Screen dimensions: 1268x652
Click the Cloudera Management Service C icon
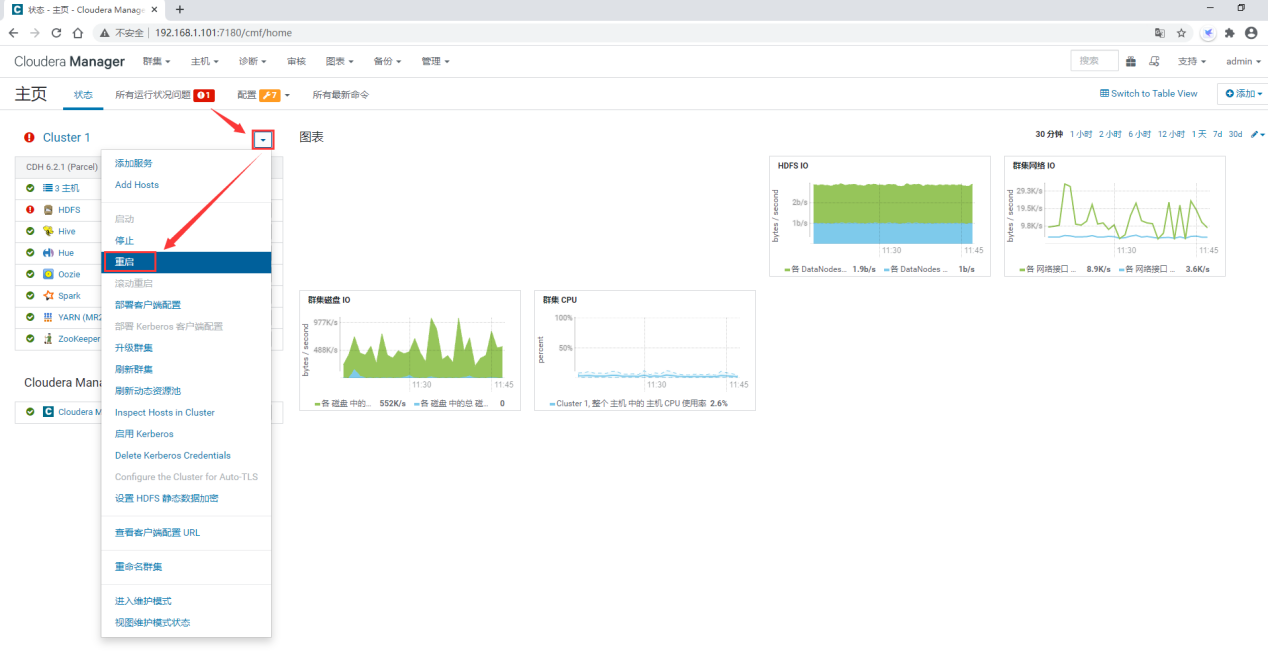pyautogui.click(x=48, y=412)
